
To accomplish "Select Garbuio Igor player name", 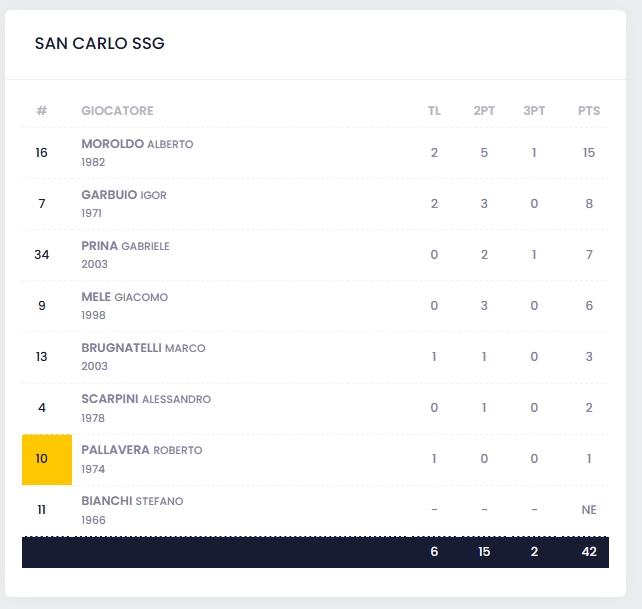I will pos(124,195).
